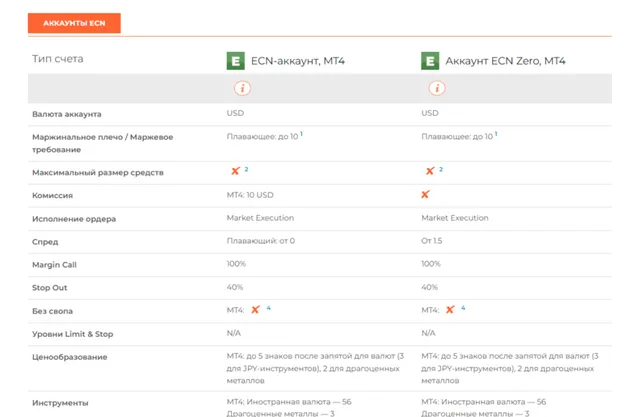Click Без свопа cross icon in ECN-аккаунт column
The height and width of the screenshot is (417, 643).
(256, 310)
